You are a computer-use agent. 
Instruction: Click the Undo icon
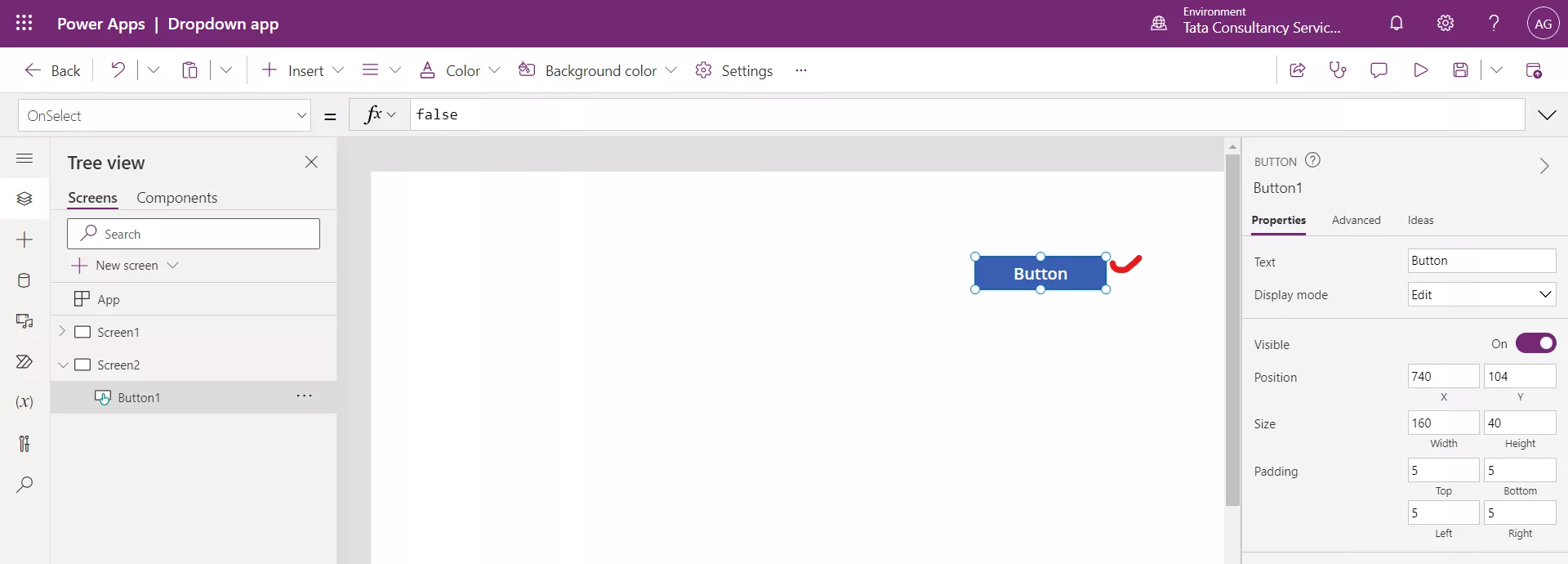pos(118,70)
